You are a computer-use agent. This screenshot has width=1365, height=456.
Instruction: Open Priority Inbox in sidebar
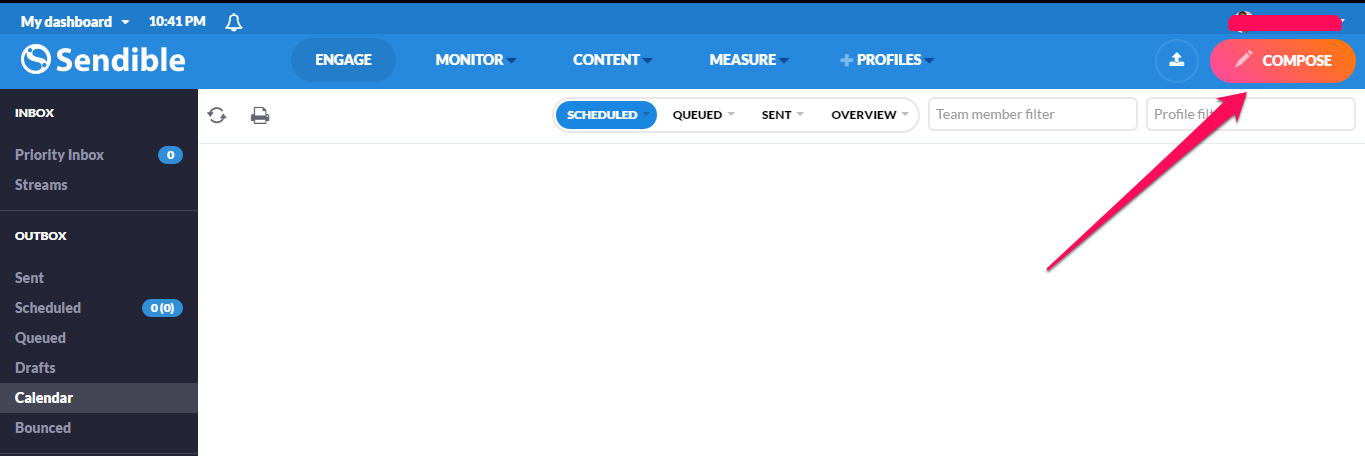(x=59, y=155)
